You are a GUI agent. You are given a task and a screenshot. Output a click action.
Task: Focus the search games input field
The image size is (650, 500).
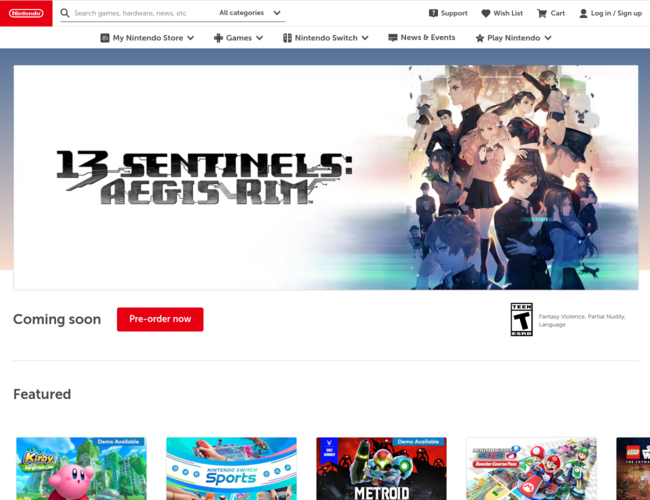(x=141, y=13)
